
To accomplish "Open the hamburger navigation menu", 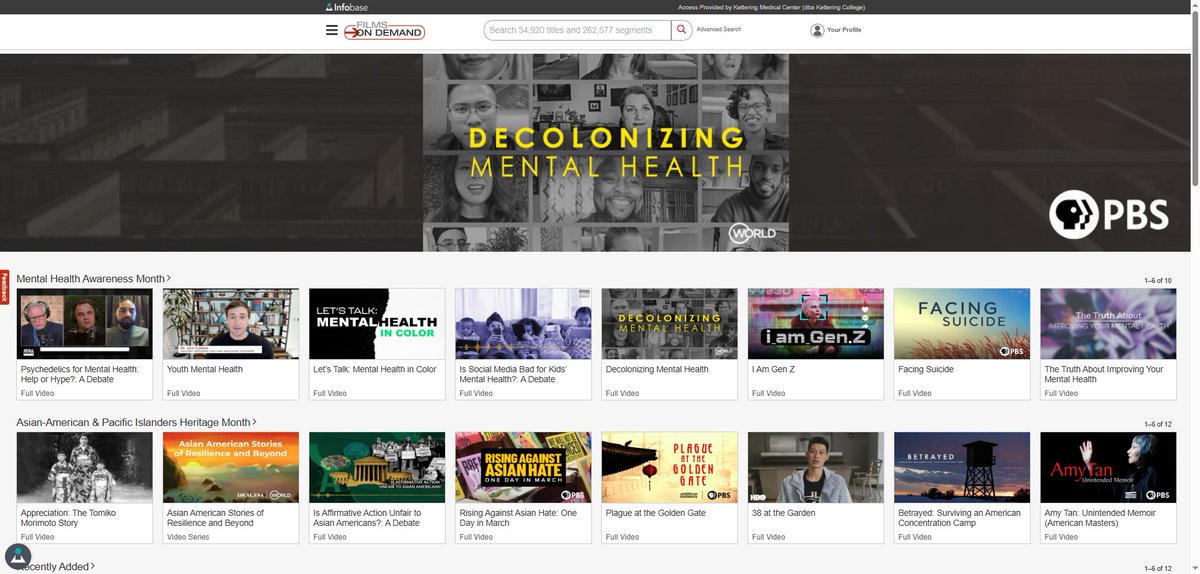I will pos(332,30).
